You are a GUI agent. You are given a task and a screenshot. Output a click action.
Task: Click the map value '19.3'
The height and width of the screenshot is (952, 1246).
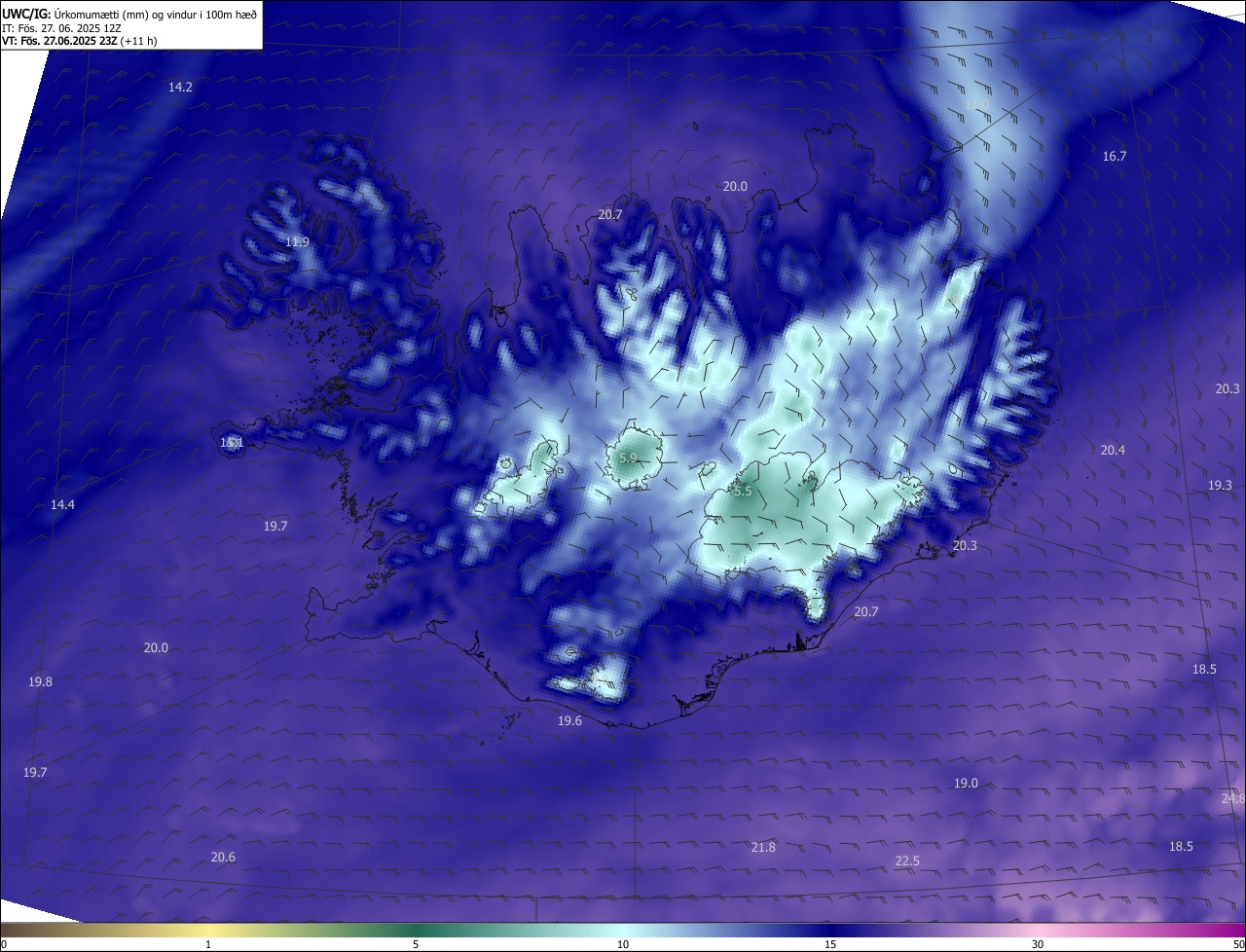pyautogui.click(x=1220, y=485)
